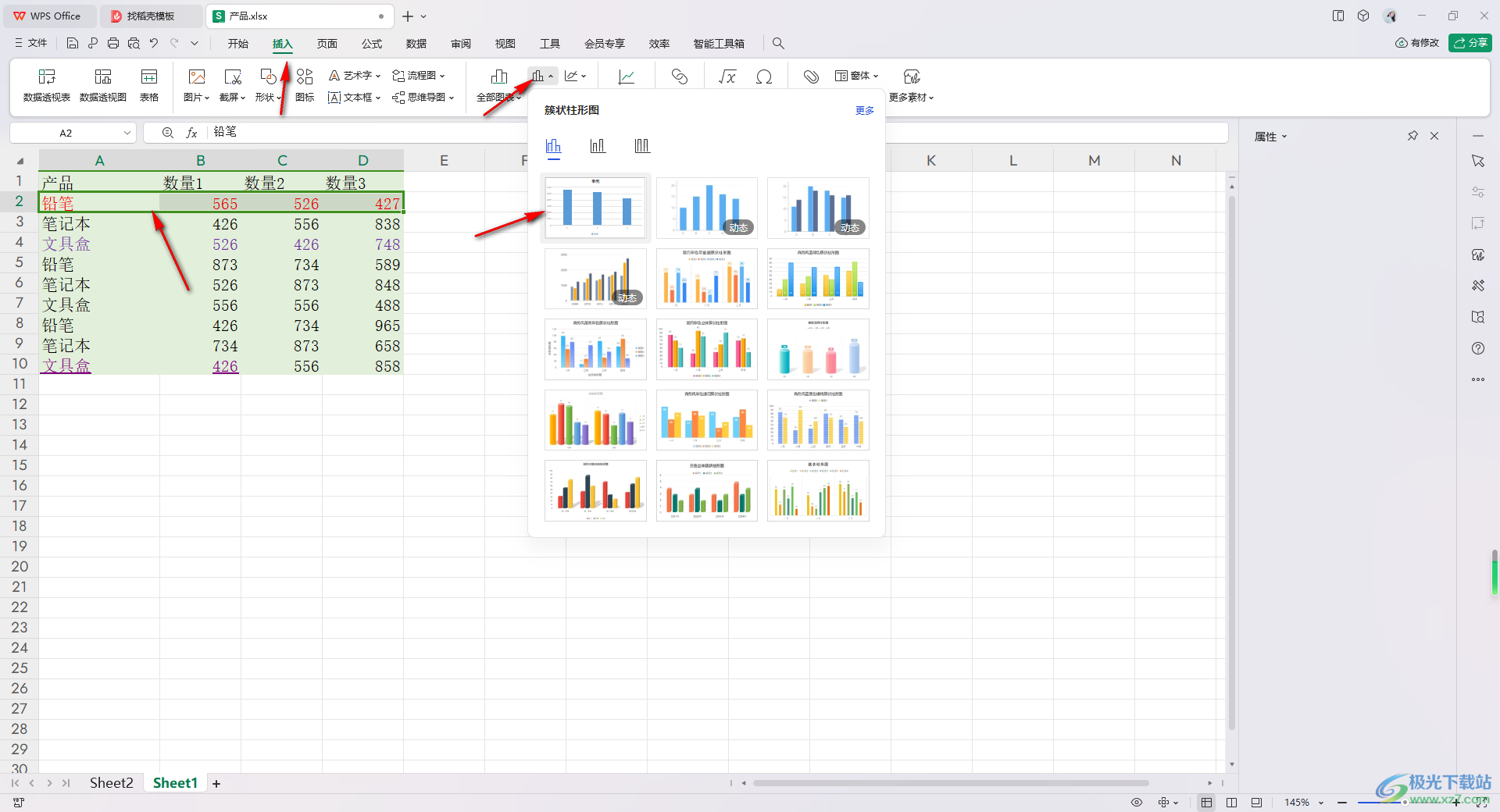
Task: Pin the 属性 properties panel
Action: 1412,136
